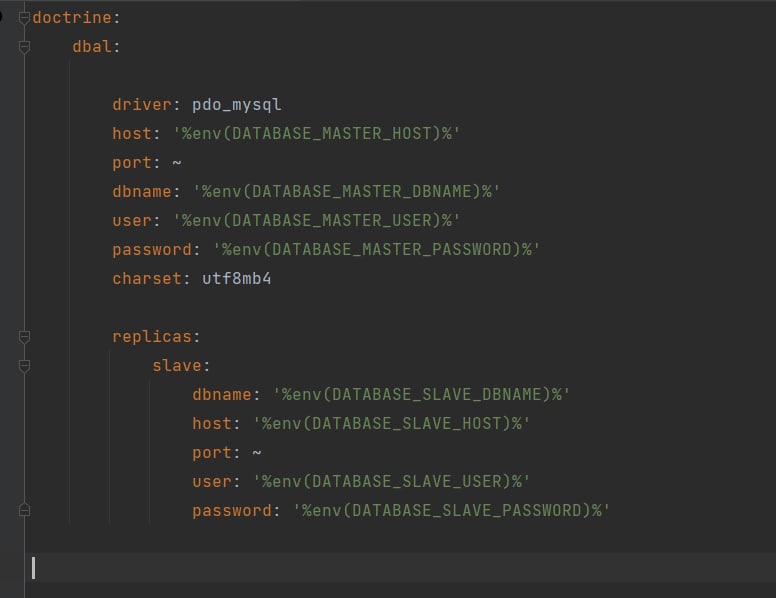
Task: Click the 'charset' key
Action: pyautogui.click(x=147, y=279)
